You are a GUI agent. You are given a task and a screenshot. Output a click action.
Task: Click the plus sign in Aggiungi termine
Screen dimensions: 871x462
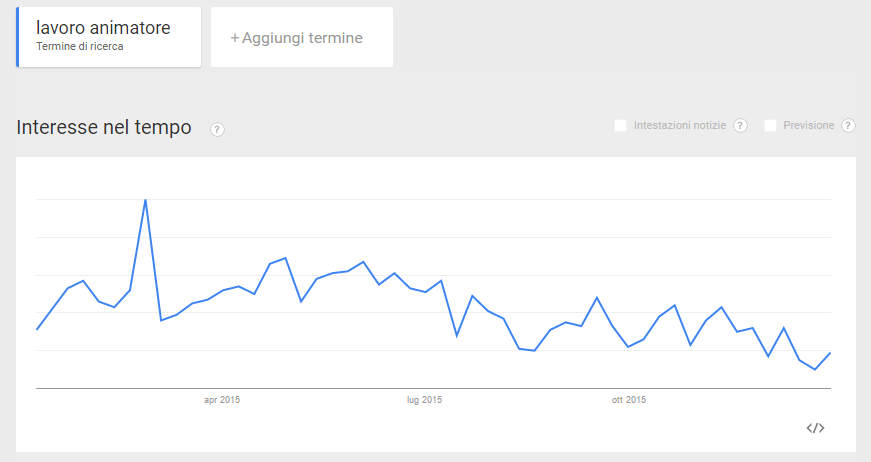pos(235,38)
